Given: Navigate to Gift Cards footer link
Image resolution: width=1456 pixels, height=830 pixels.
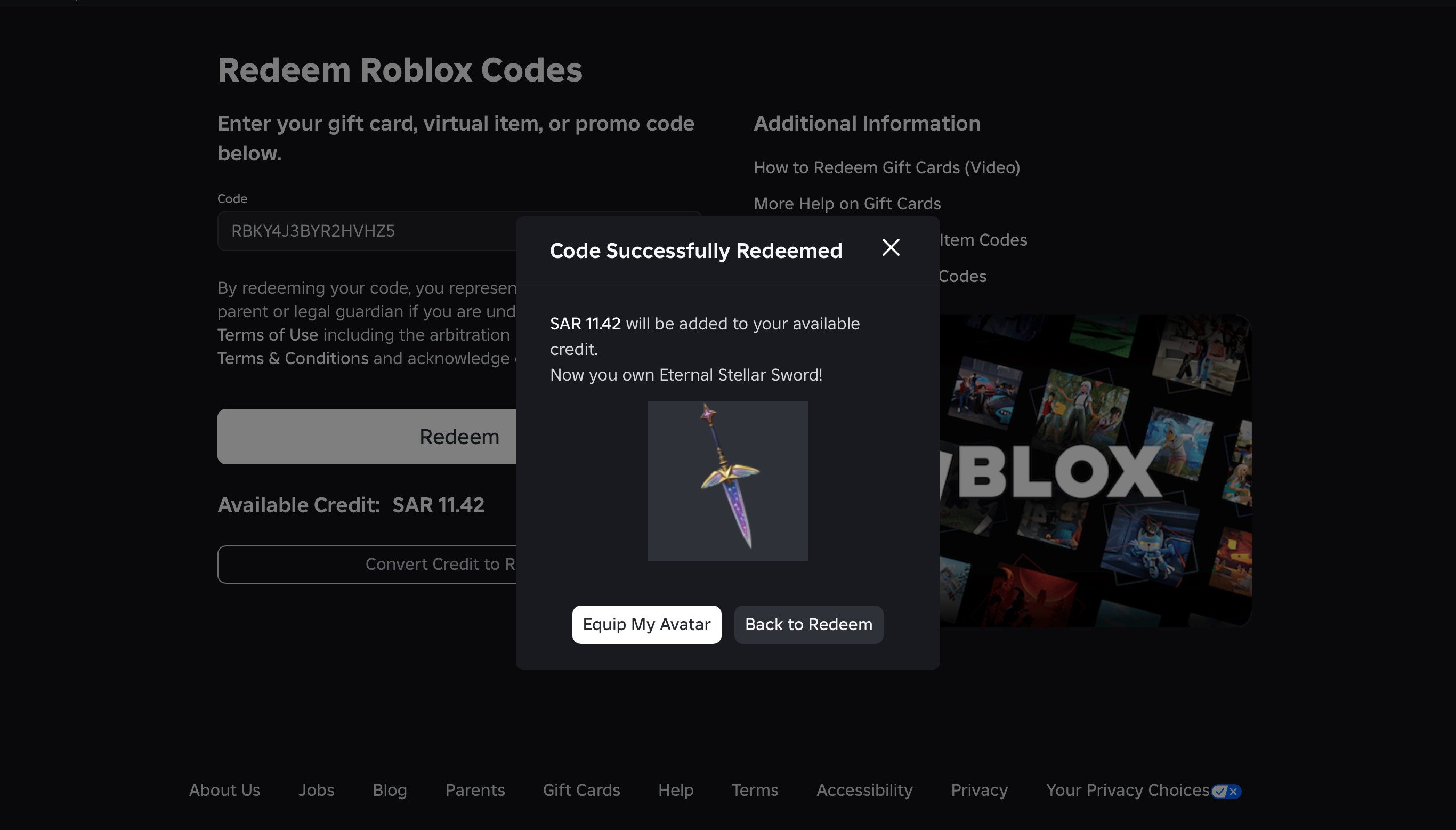Looking at the screenshot, I should click(581, 790).
